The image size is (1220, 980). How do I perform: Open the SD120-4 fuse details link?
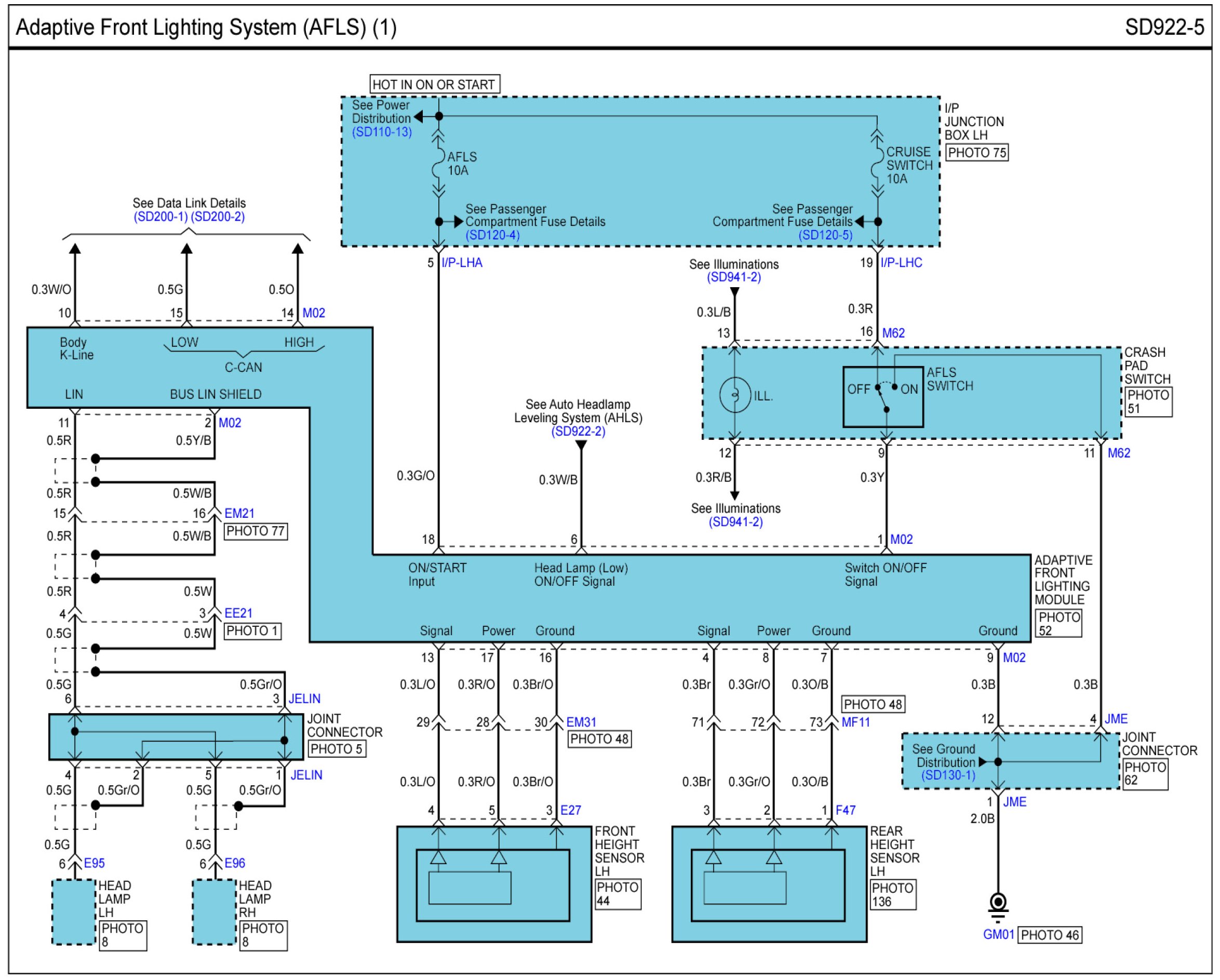point(492,235)
